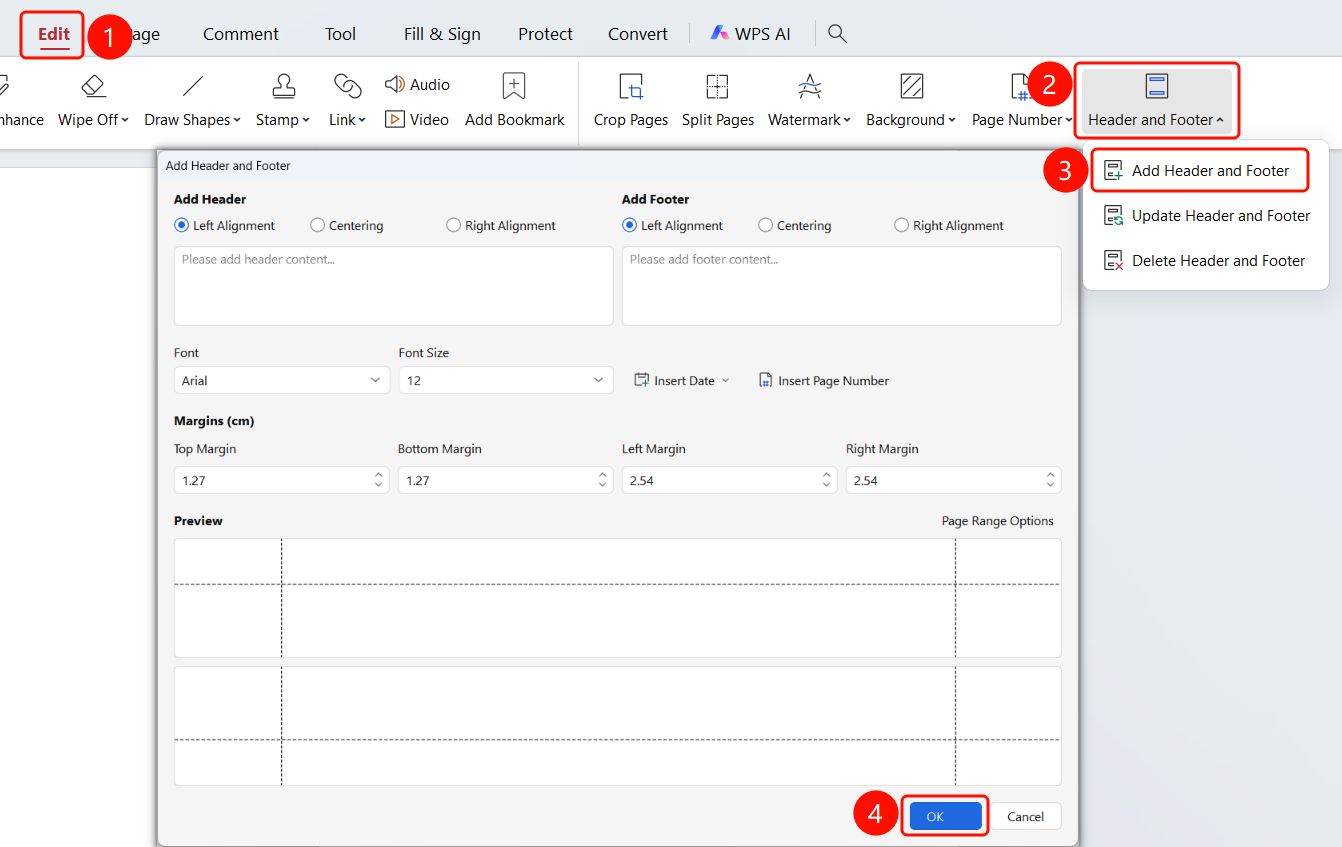This screenshot has height=847, width=1342.
Task: Choose Delete Header and Footer
Action: [x=1206, y=261]
